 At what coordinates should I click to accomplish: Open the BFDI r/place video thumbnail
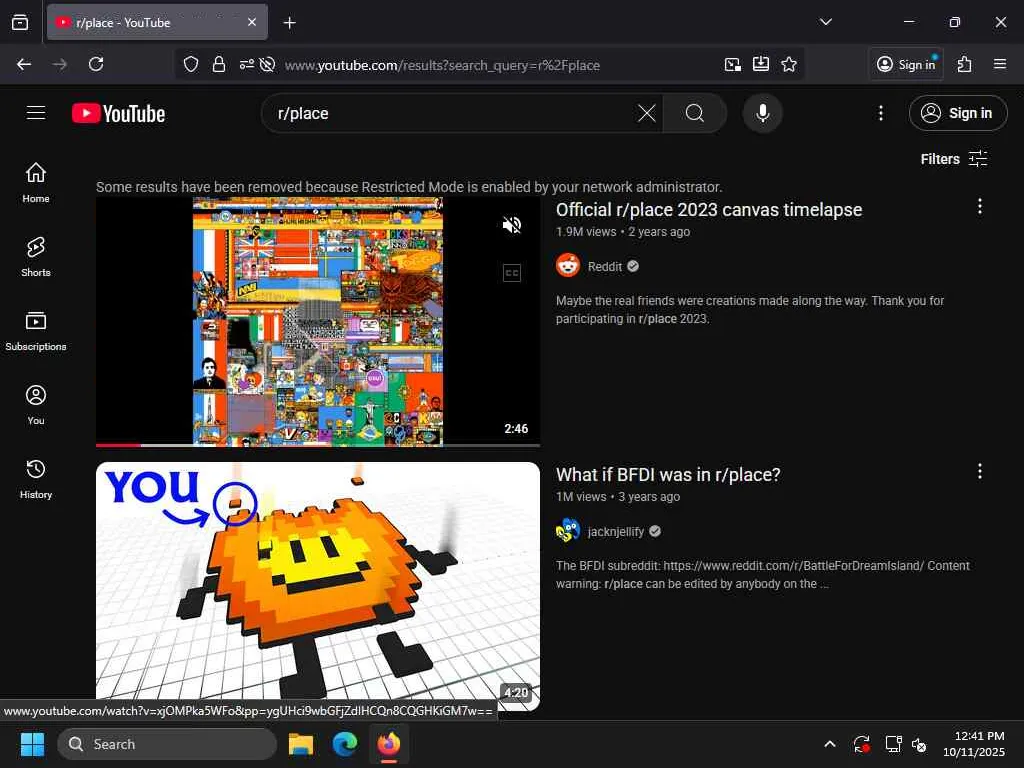[318, 586]
